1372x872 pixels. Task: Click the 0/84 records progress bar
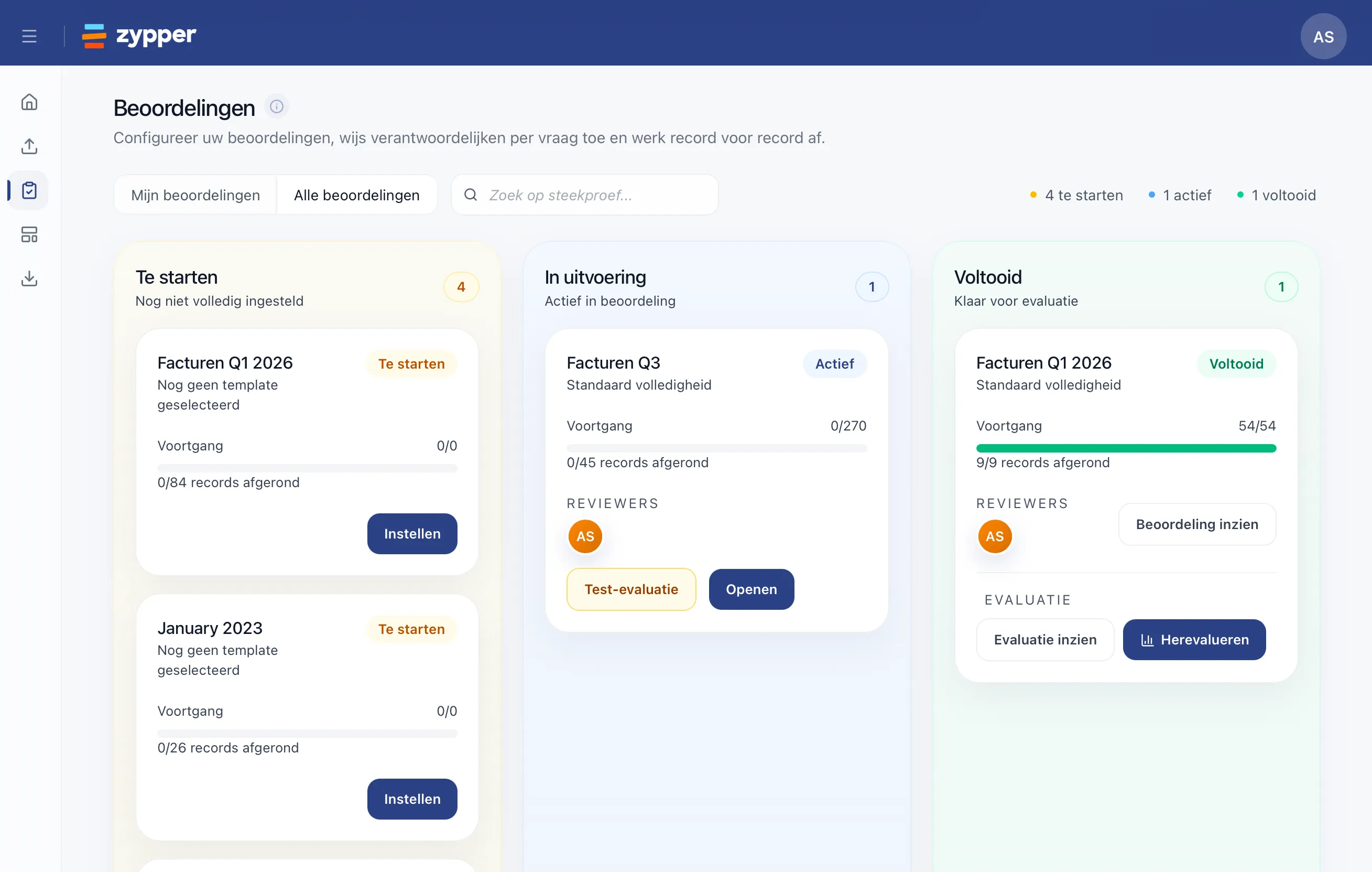click(307, 468)
